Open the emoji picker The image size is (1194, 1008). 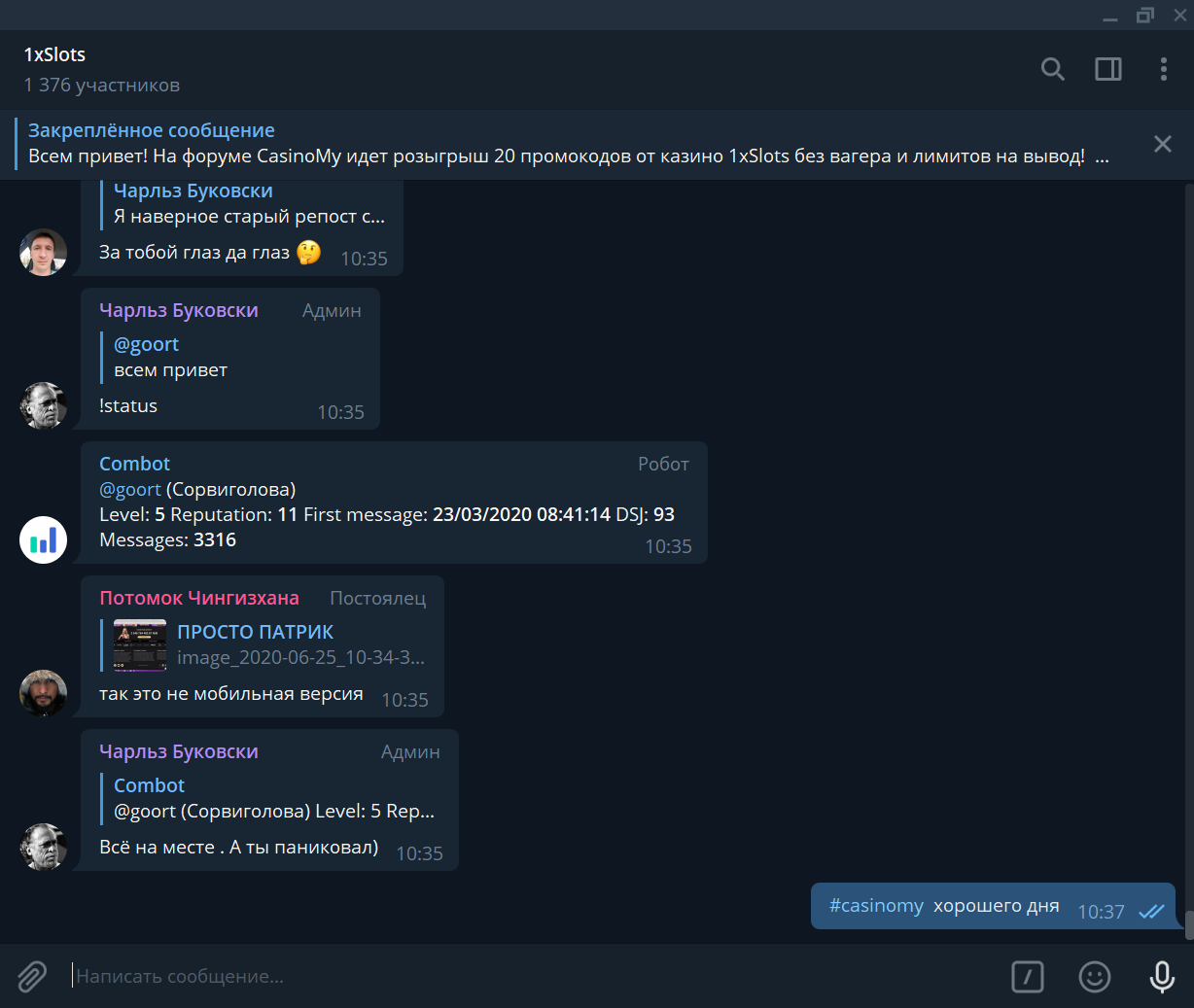(x=1094, y=977)
